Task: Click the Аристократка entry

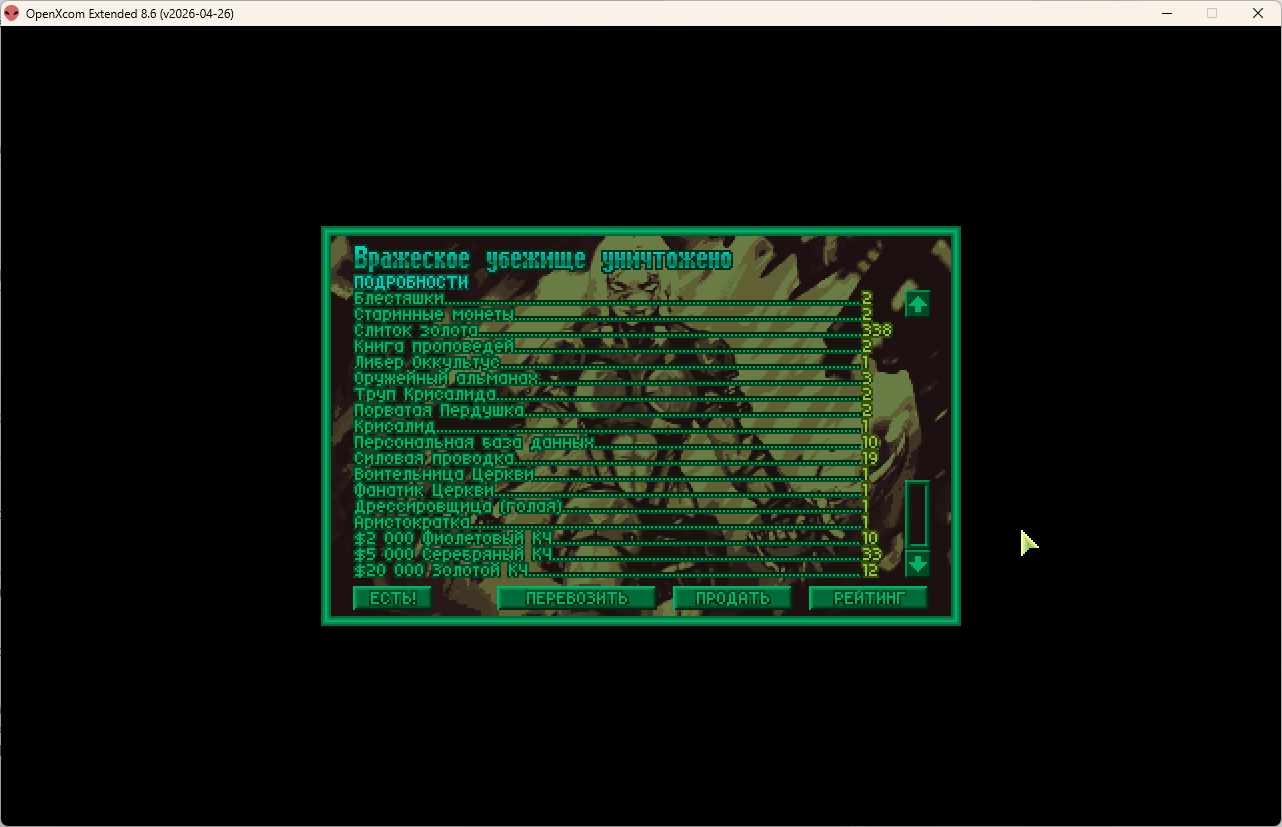Action: click(623, 522)
